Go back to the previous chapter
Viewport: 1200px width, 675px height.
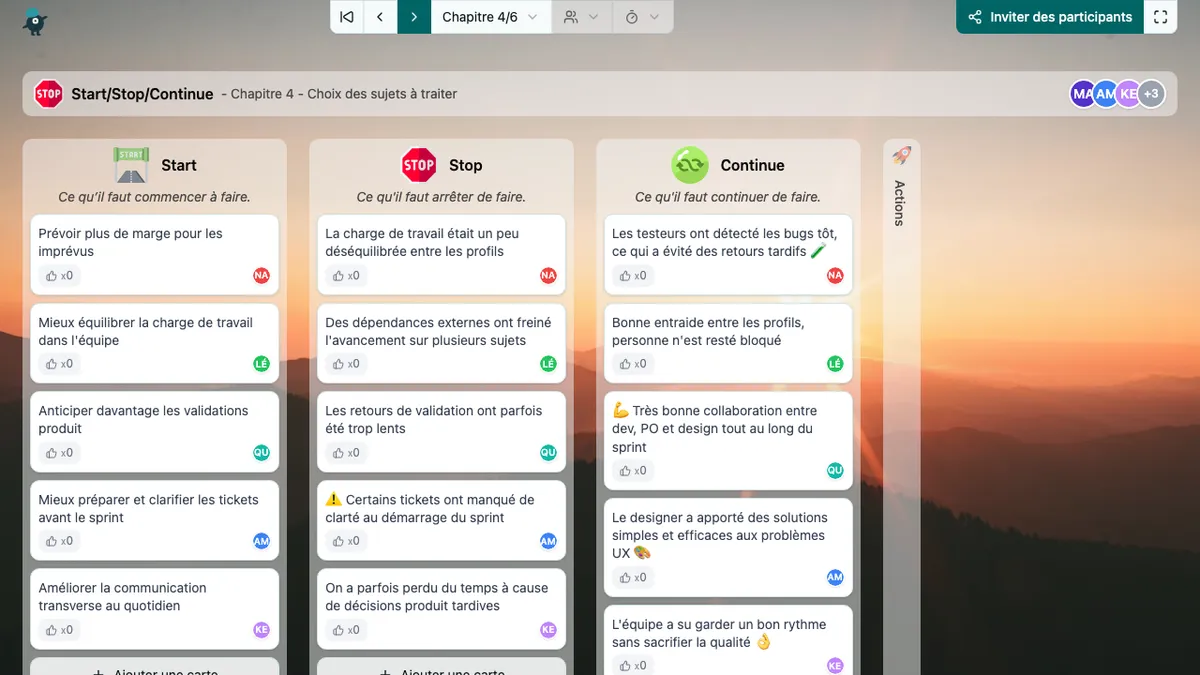(380, 17)
